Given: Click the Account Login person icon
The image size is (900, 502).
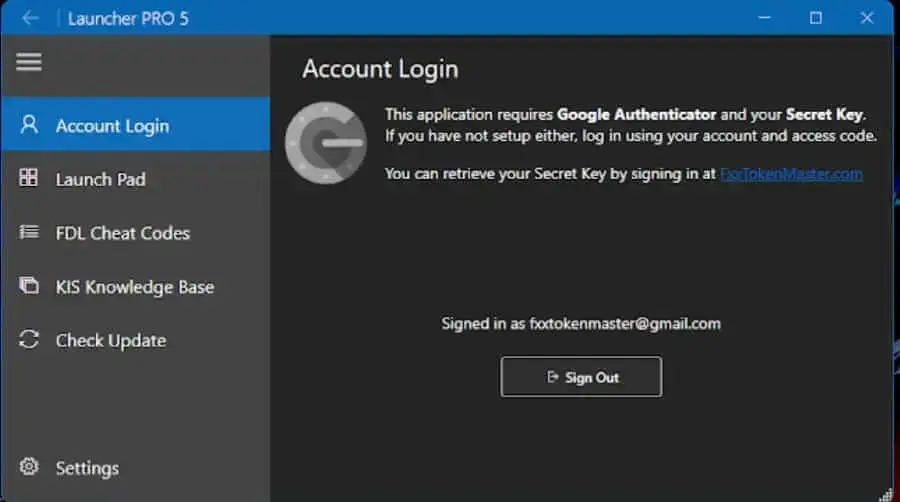Looking at the screenshot, I should [x=29, y=125].
